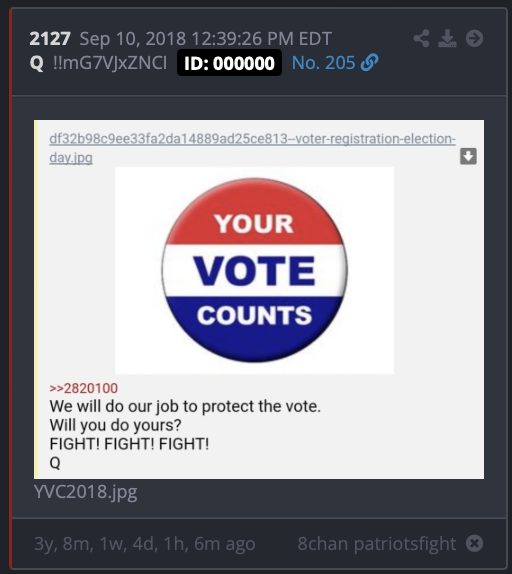Click the tripcode !!mG7VJxZNCI

[110, 63]
